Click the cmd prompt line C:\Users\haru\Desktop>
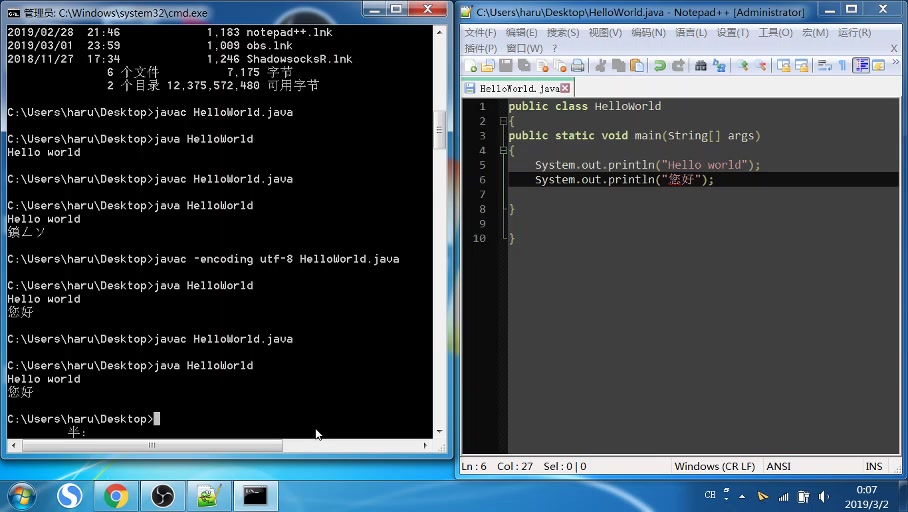 80,419
